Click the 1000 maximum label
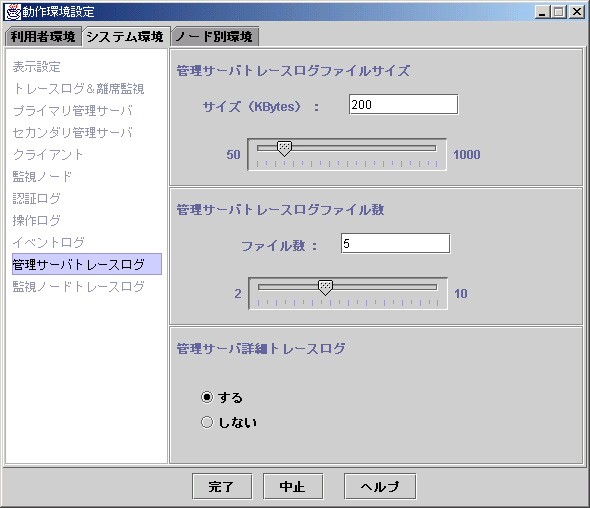 coord(467,155)
